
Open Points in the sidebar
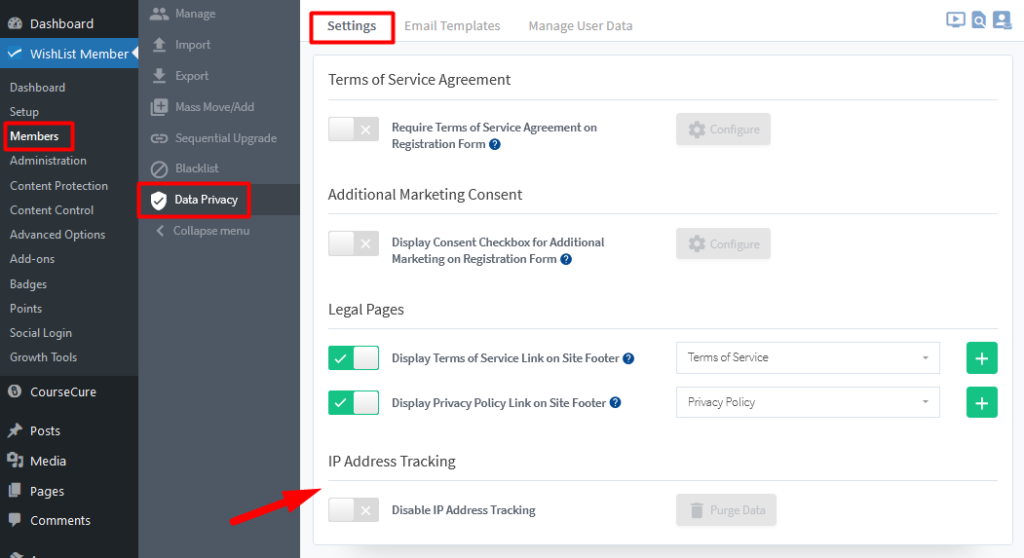pyautogui.click(x=25, y=308)
